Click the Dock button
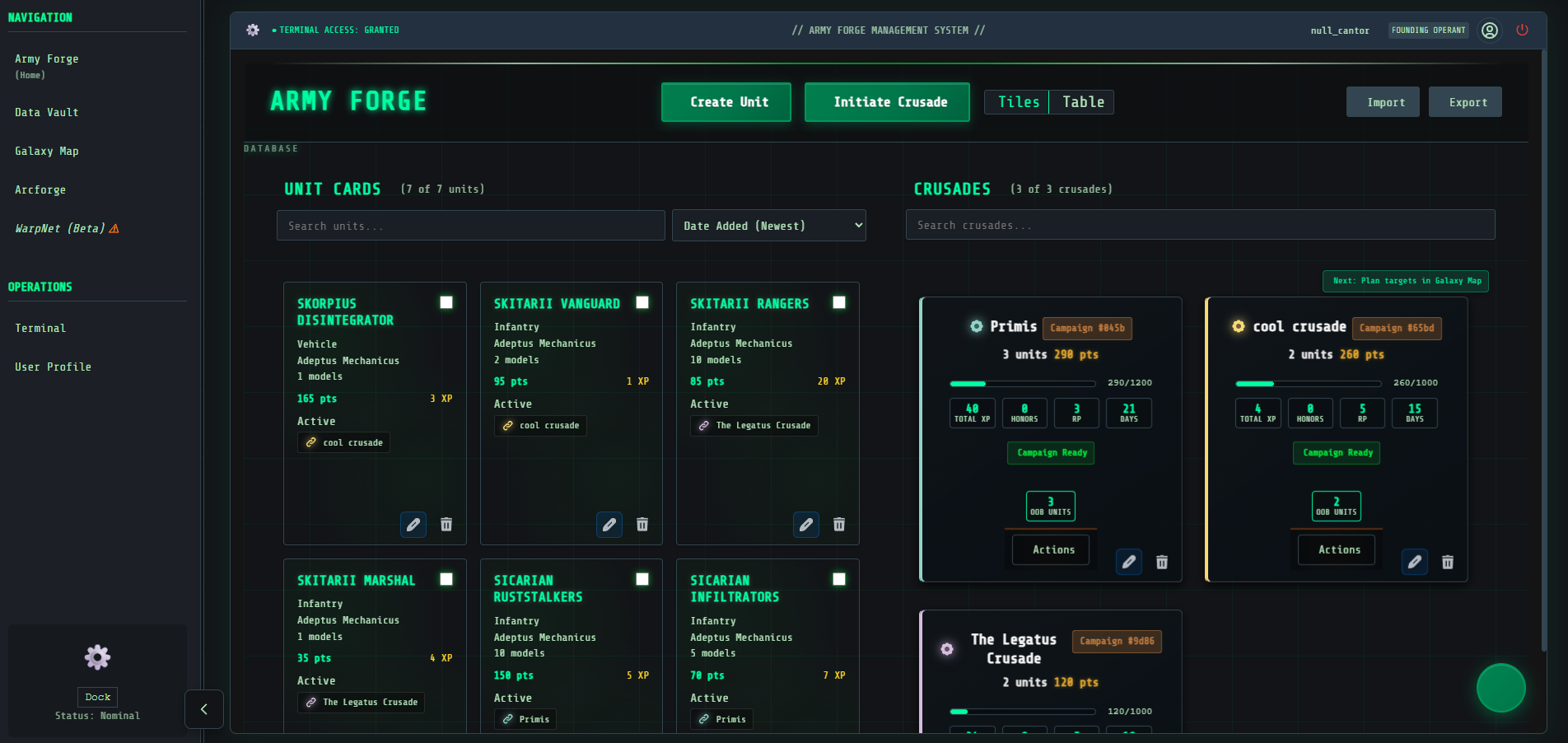This screenshot has width=1568, height=743. [97, 697]
